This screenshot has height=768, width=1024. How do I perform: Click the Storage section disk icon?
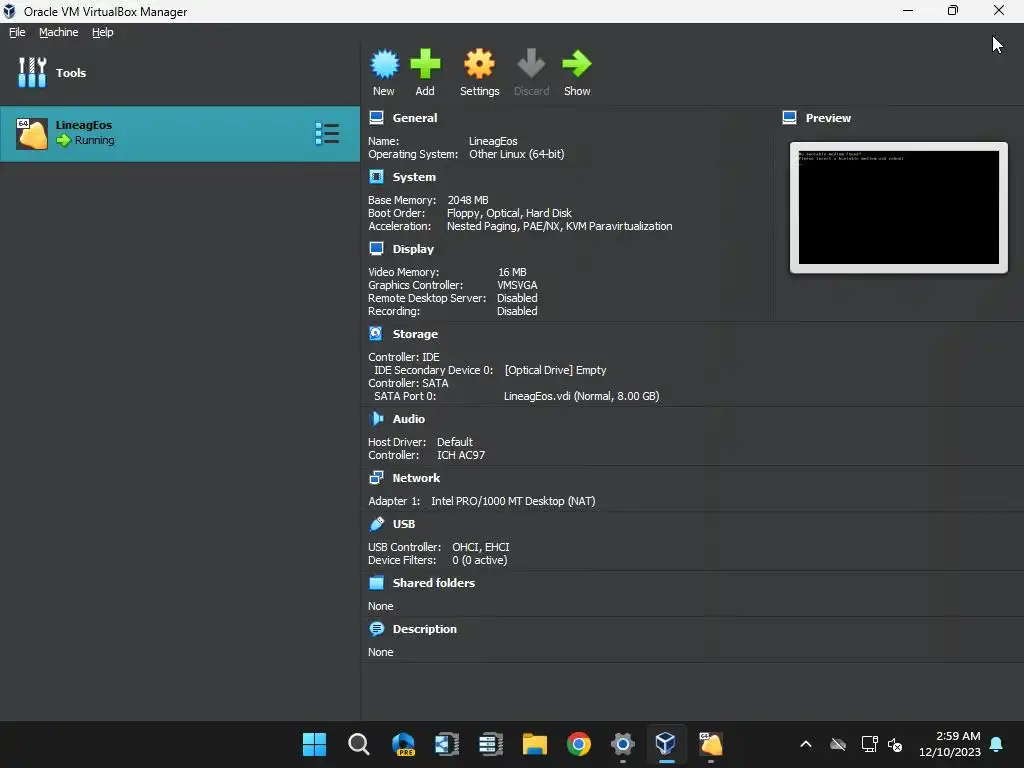(376, 333)
